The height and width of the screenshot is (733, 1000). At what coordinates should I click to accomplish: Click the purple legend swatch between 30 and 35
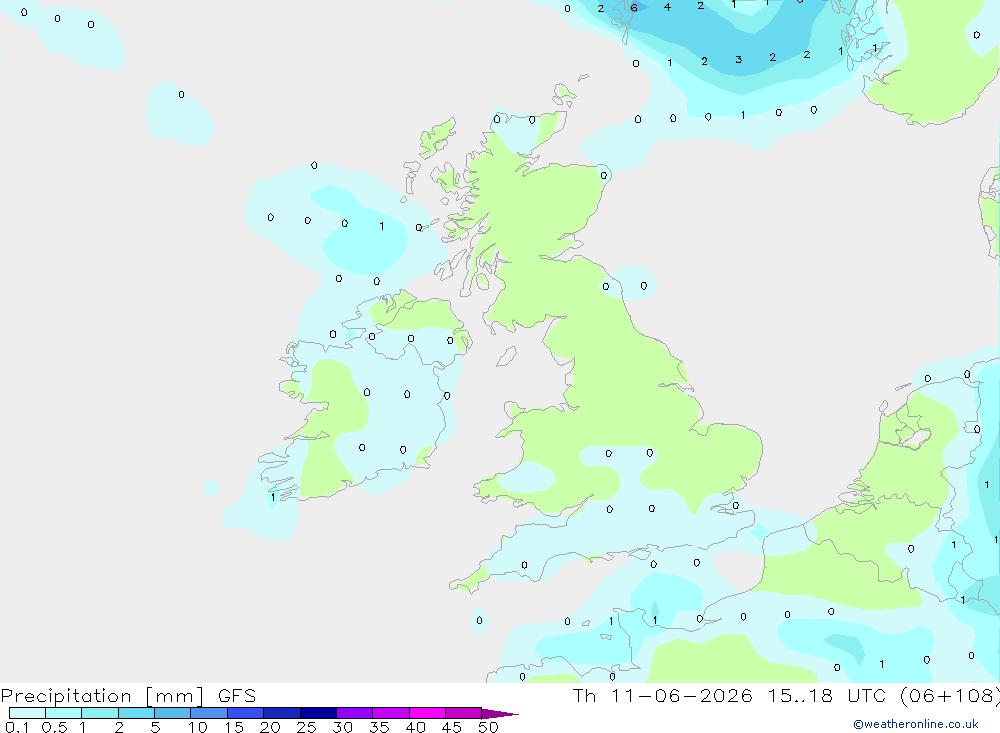[355, 713]
